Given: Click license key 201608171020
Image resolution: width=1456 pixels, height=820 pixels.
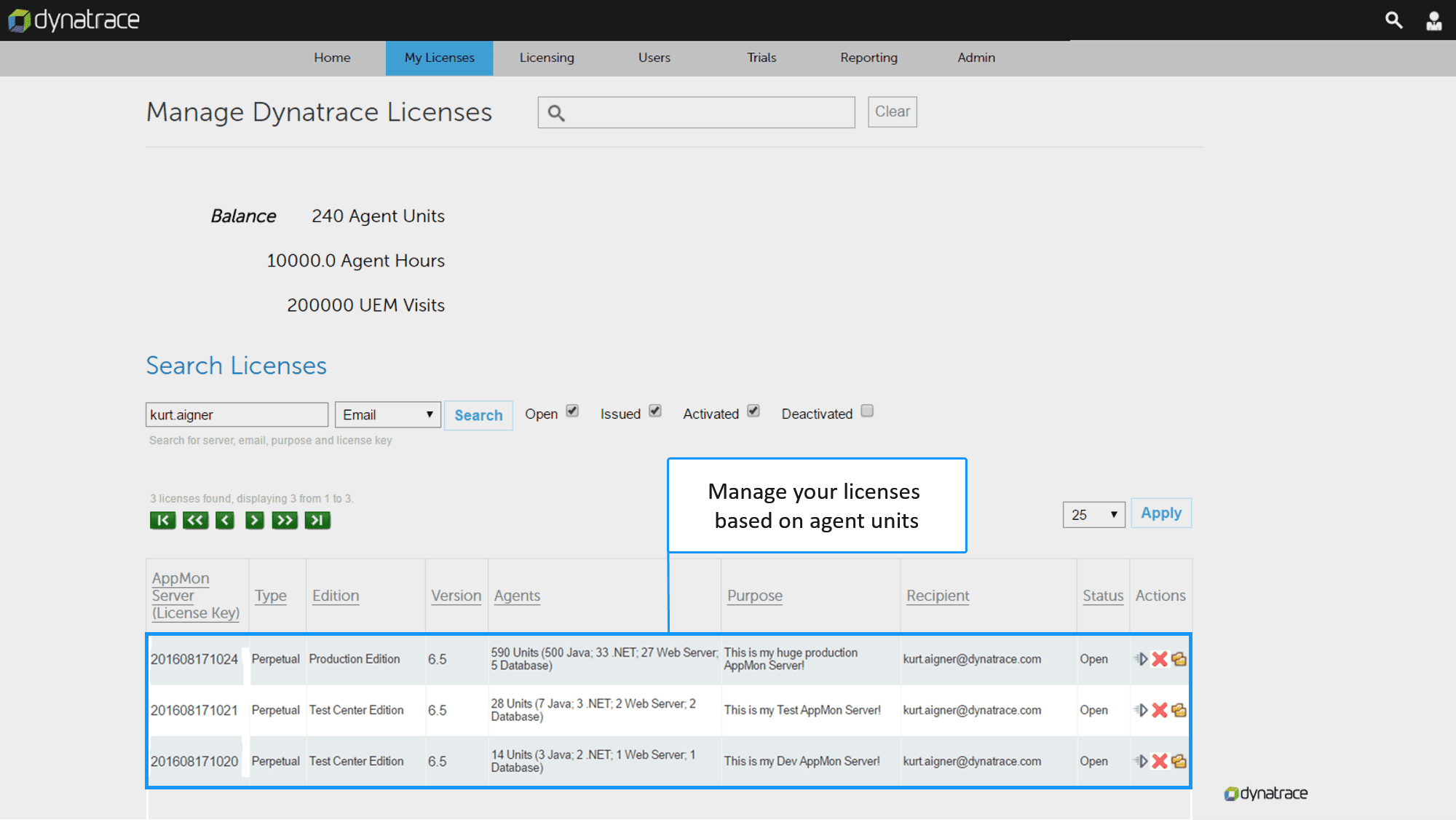Looking at the screenshot, I should coord(194,761).
